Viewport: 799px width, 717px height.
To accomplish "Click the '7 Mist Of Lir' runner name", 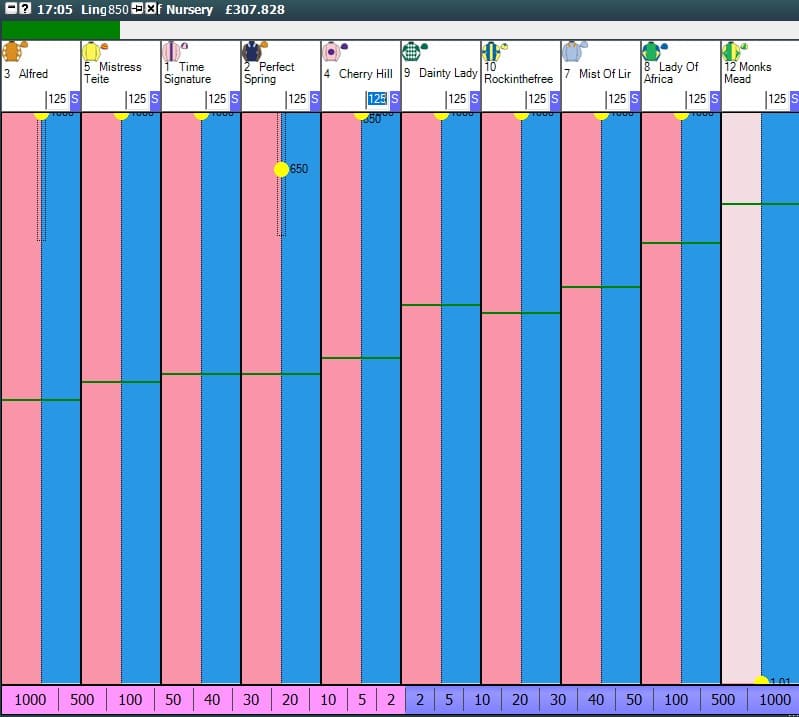I will click(597, 74).
